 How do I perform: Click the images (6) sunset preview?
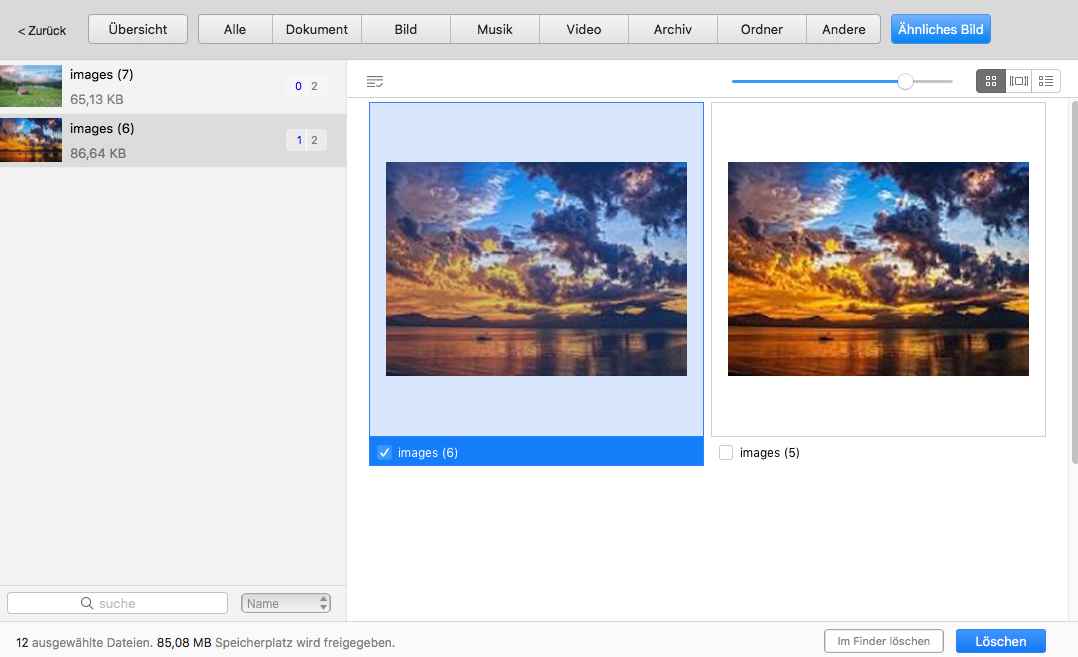(x=536, y=269)
